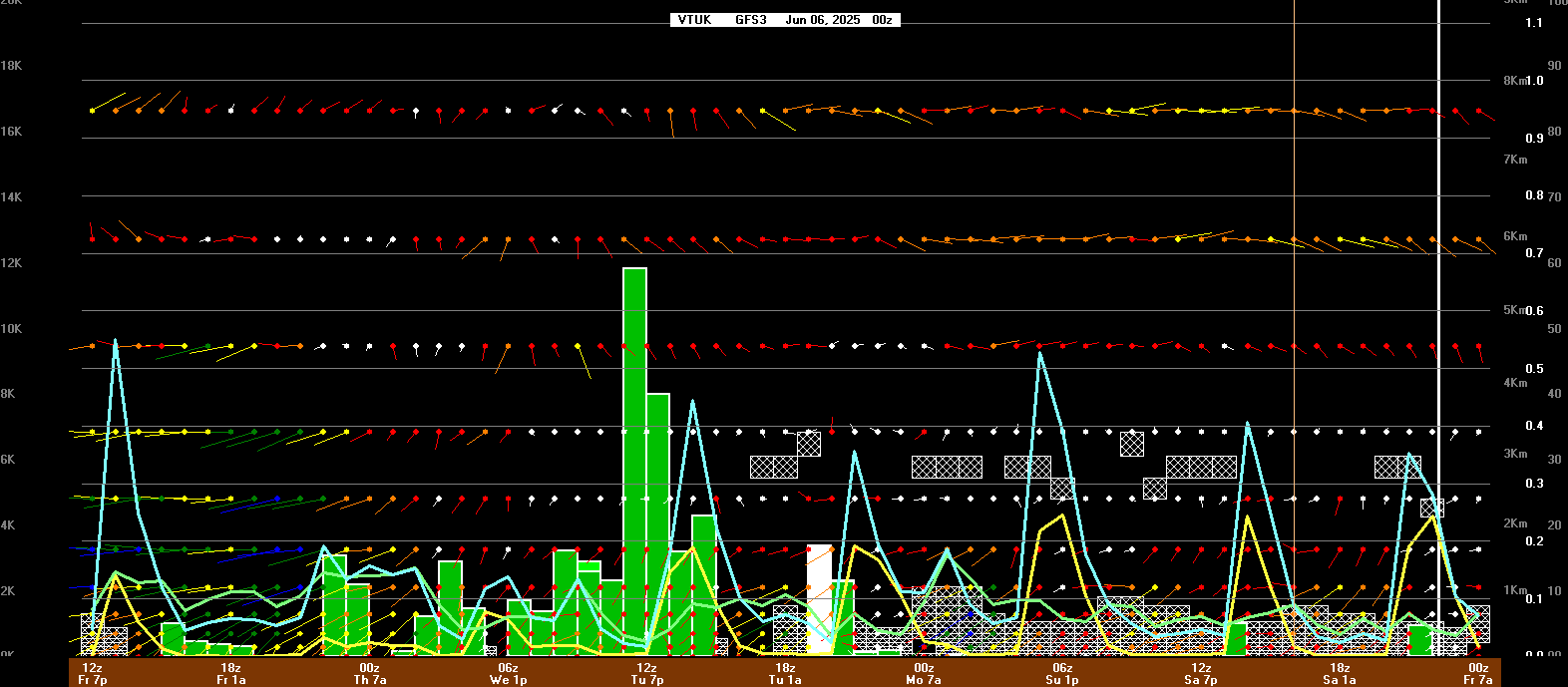The image size is (1568, 687).
Task: Select the 16K altitude label on the left axis
Action: click(11, 132)
